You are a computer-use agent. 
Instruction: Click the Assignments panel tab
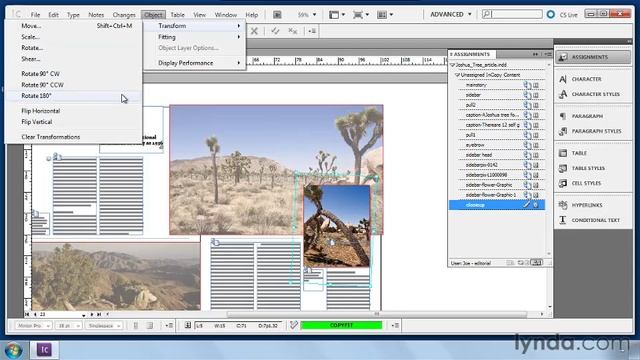point(471,54)
